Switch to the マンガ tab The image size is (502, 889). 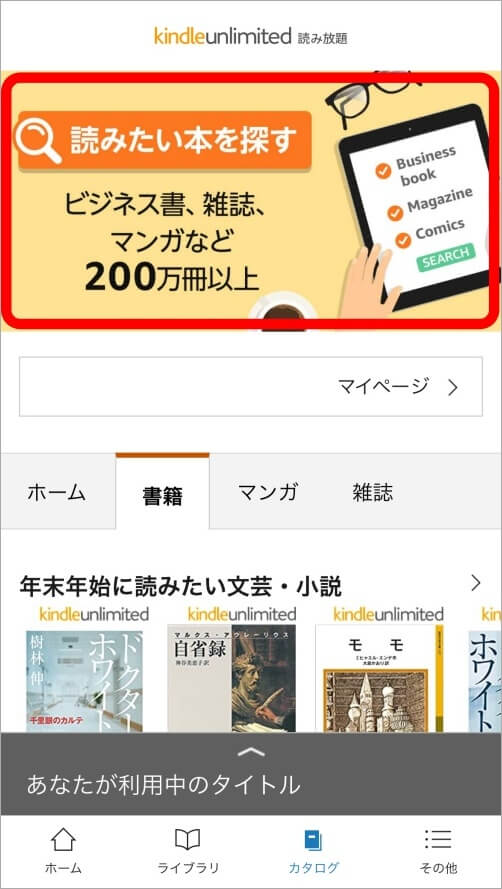pyautogui.click(x=267, y=492)
